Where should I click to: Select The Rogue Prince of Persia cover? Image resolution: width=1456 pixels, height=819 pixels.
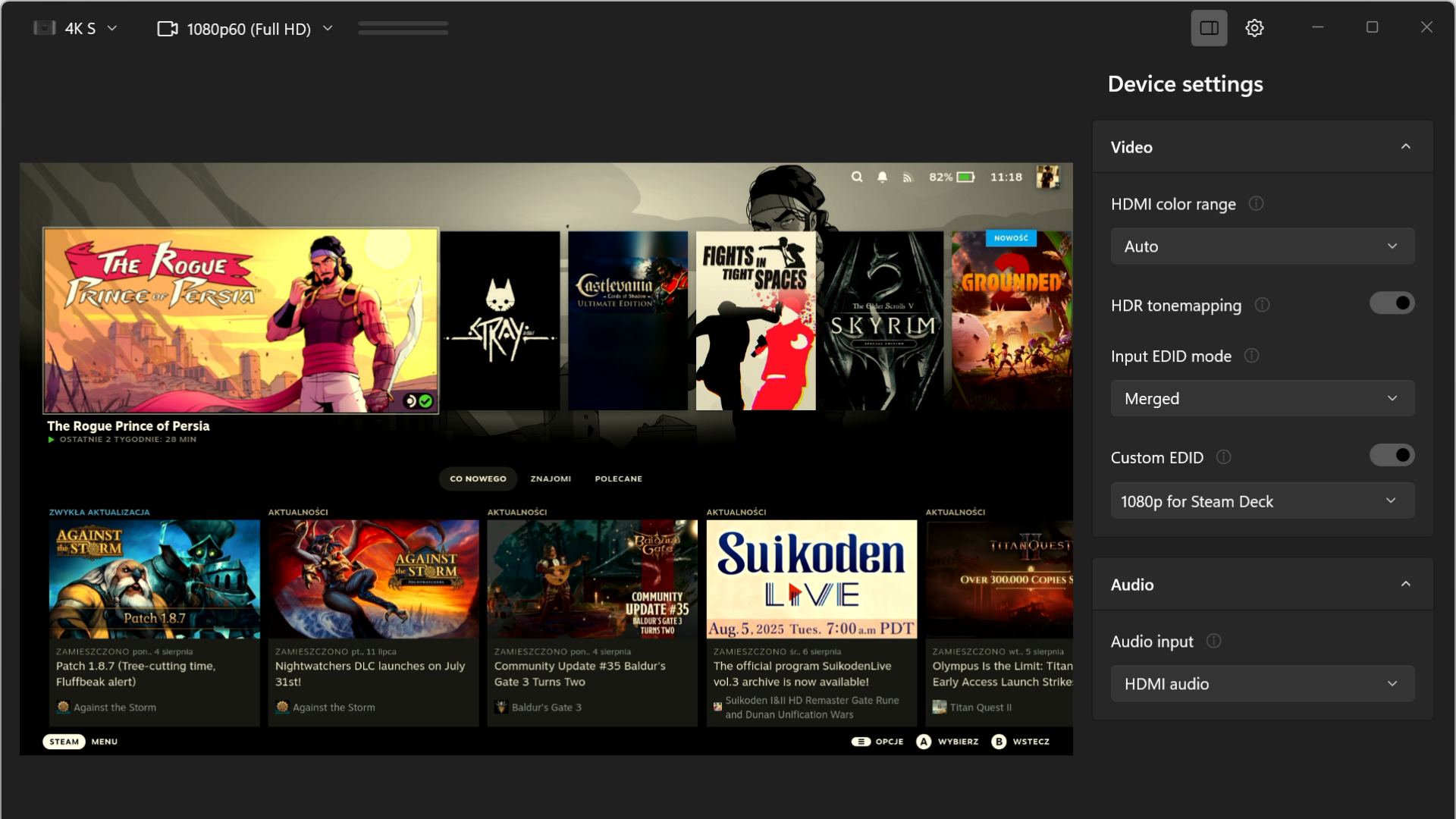pyautogui.click(x=241, y=321)
